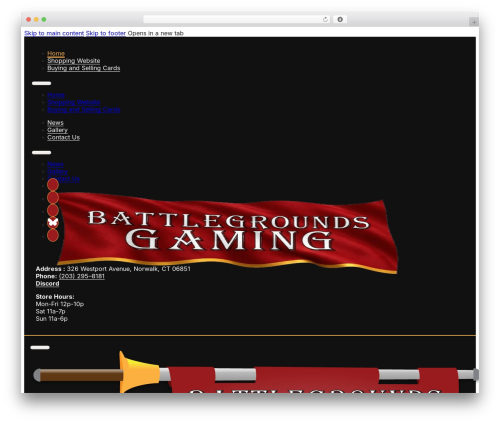Open the blue News link
This screenshot has width=500, height=423.
pos(55,164)
